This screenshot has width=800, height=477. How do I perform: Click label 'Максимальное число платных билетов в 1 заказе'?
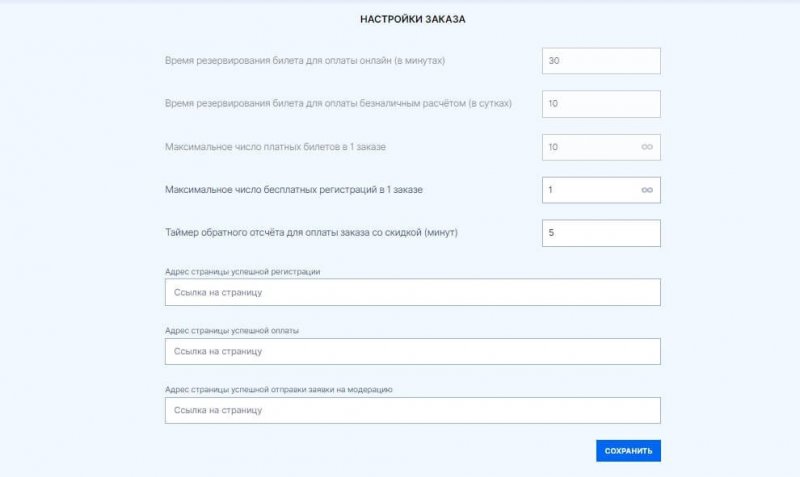(275, 147)
